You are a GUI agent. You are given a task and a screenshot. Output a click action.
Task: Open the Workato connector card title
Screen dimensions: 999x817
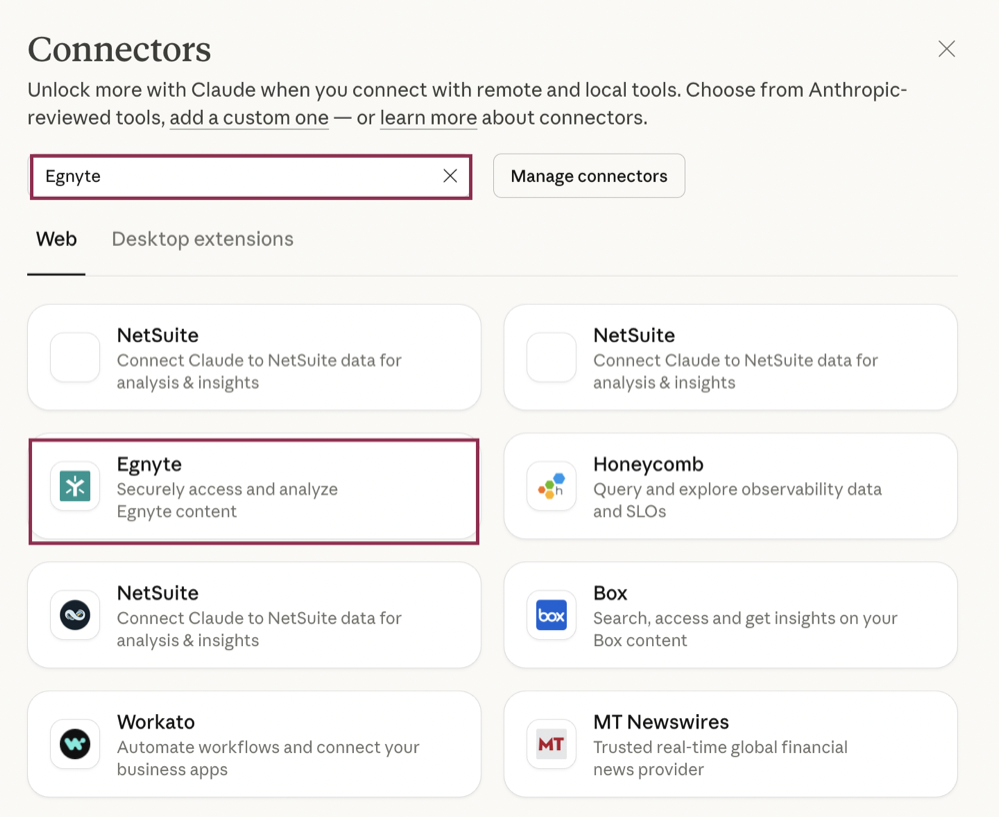[155, 722]
